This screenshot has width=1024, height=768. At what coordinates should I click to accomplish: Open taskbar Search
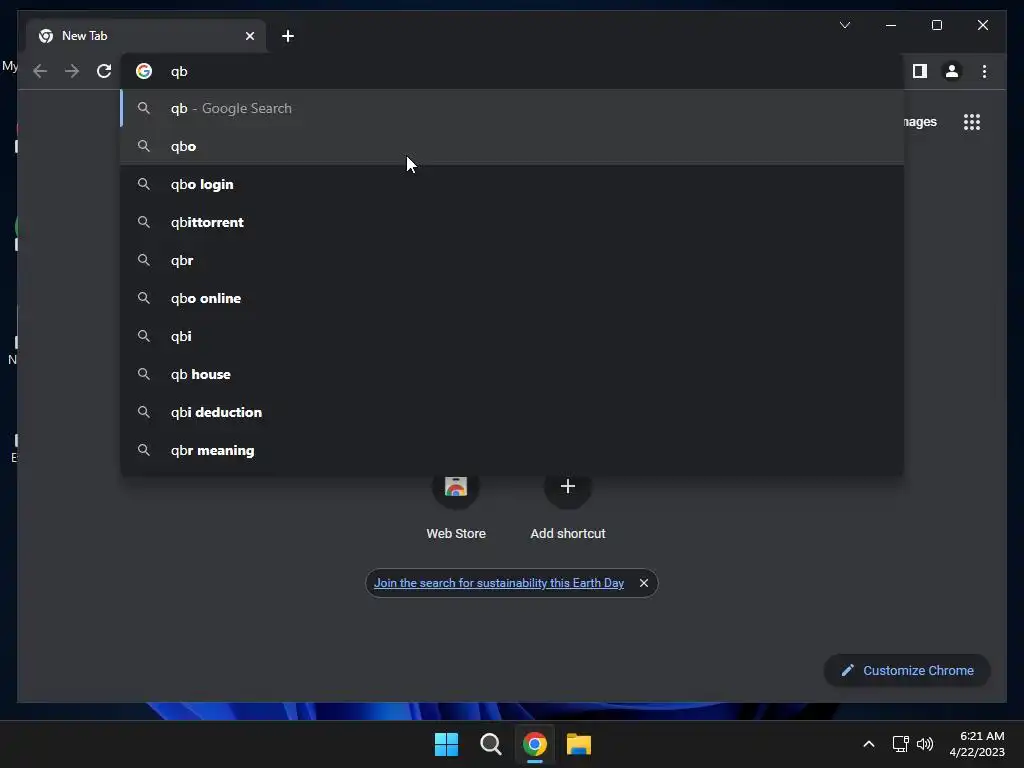pos(490,744)
